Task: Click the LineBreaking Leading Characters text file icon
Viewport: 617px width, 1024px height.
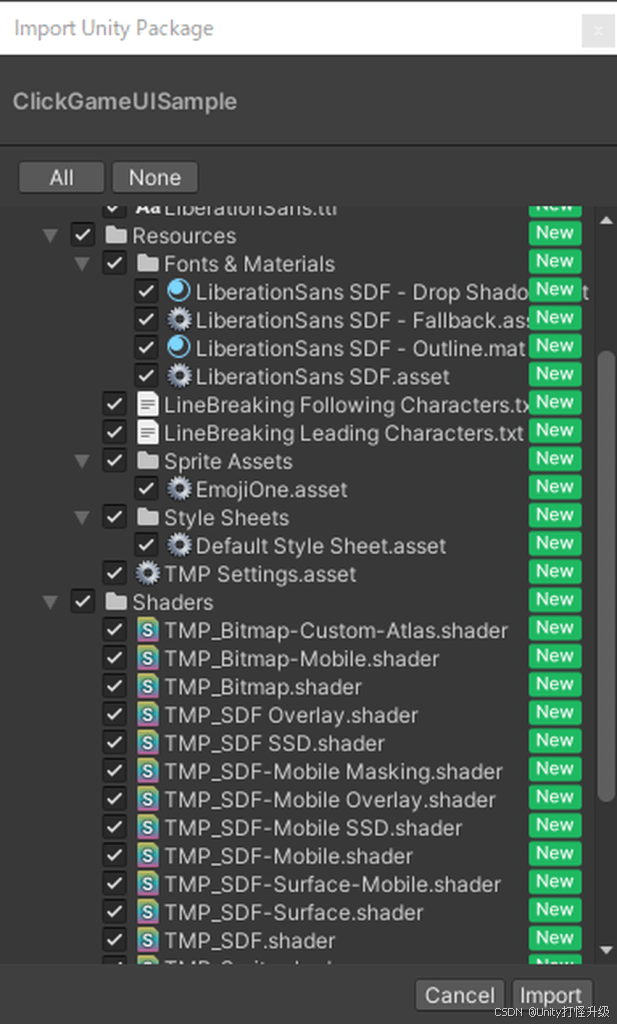Action: click(x=148, y=432)
